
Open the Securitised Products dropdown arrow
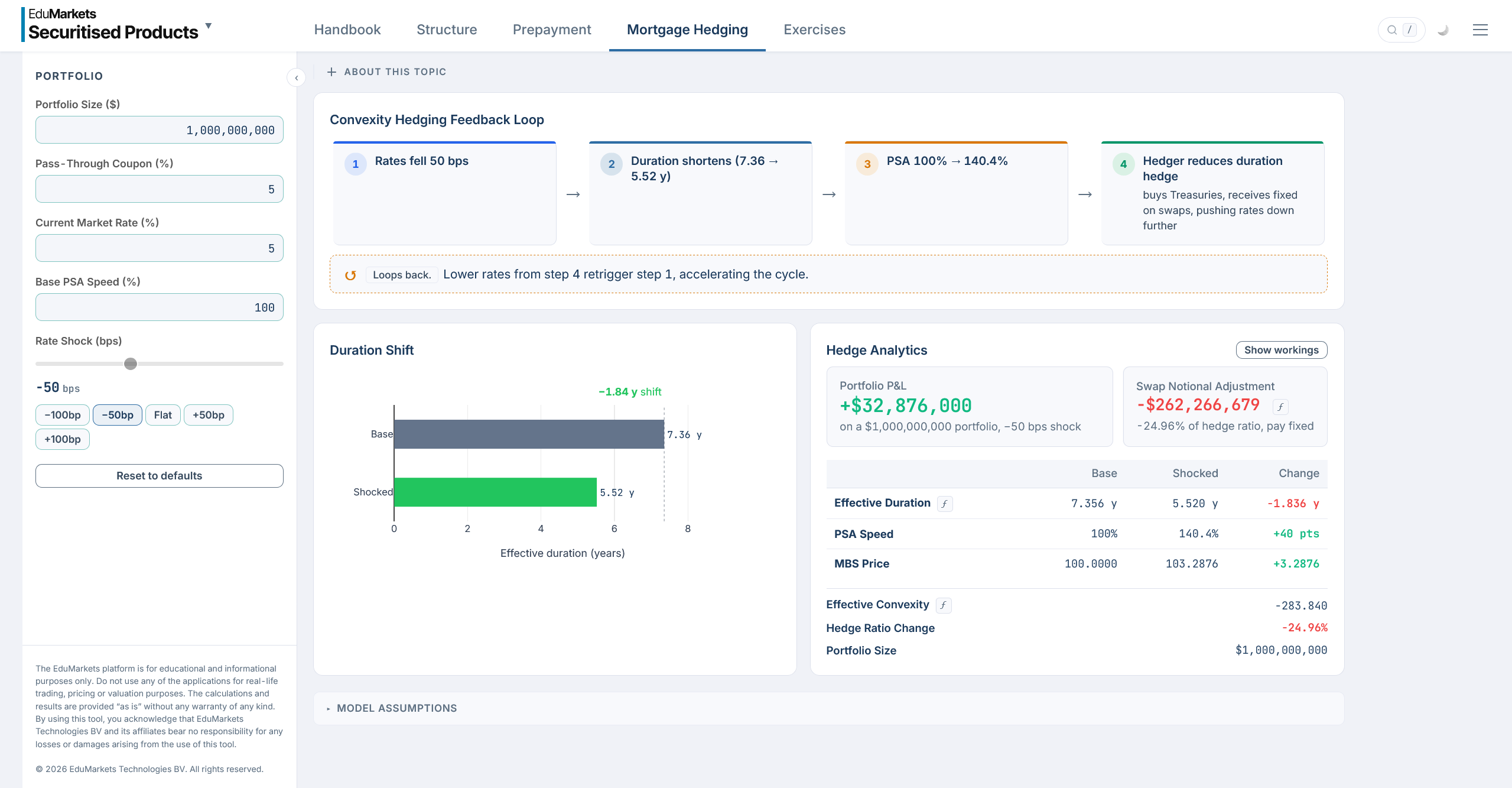[208, 26]
